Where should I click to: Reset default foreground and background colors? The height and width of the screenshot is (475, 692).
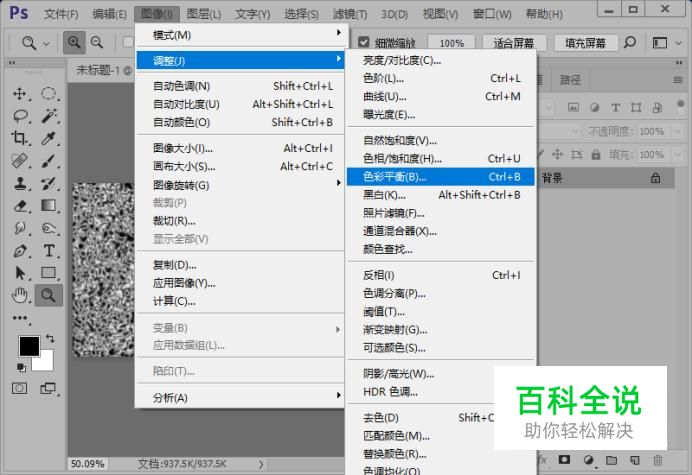[x=21, y=367]
